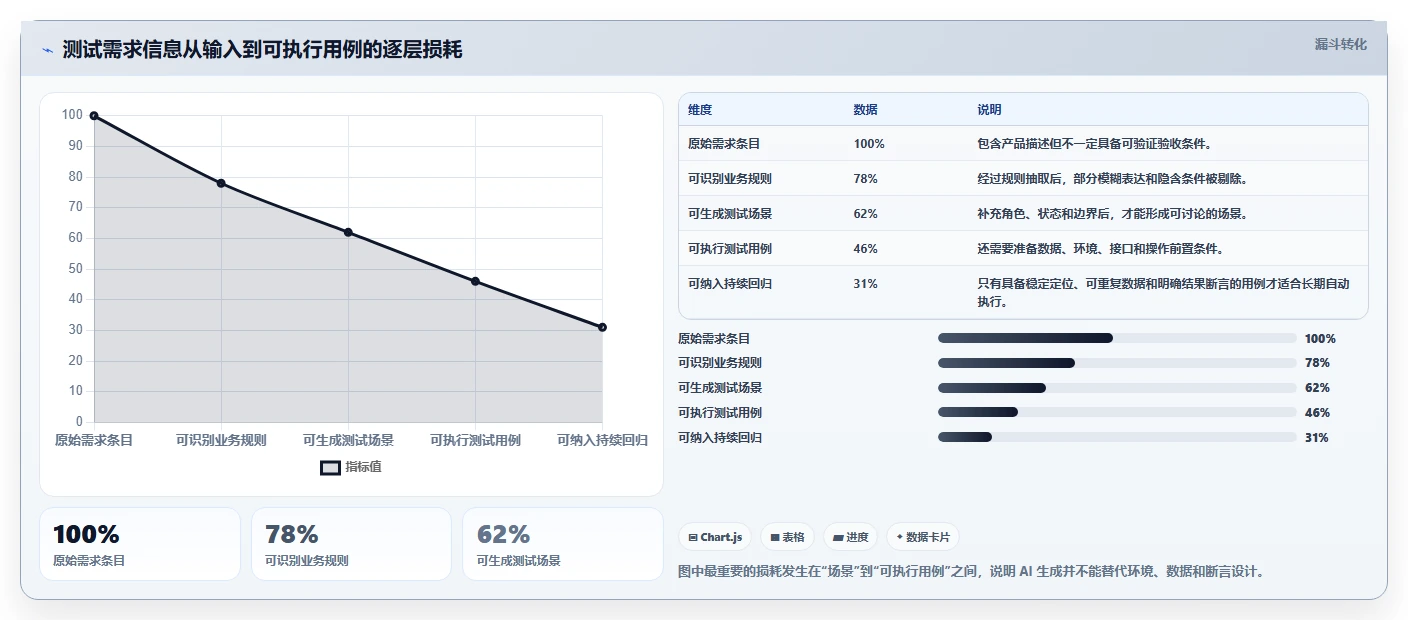Screen dimensions: 1408x620
Task: Click the chart point for 可纳入持续回归
Action: click(x=602, y=327)
